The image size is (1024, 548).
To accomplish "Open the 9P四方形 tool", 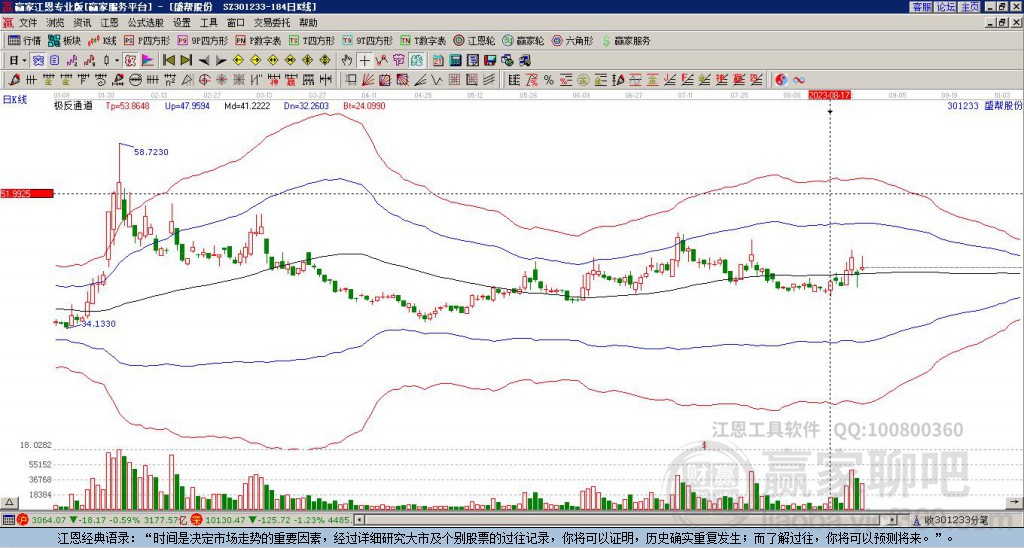I will tap(202, 40).
